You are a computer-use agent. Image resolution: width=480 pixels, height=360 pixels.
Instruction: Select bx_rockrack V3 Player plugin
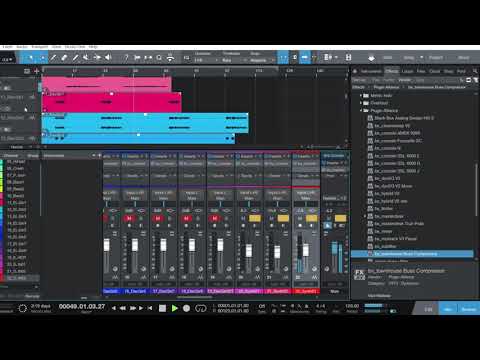395,239
